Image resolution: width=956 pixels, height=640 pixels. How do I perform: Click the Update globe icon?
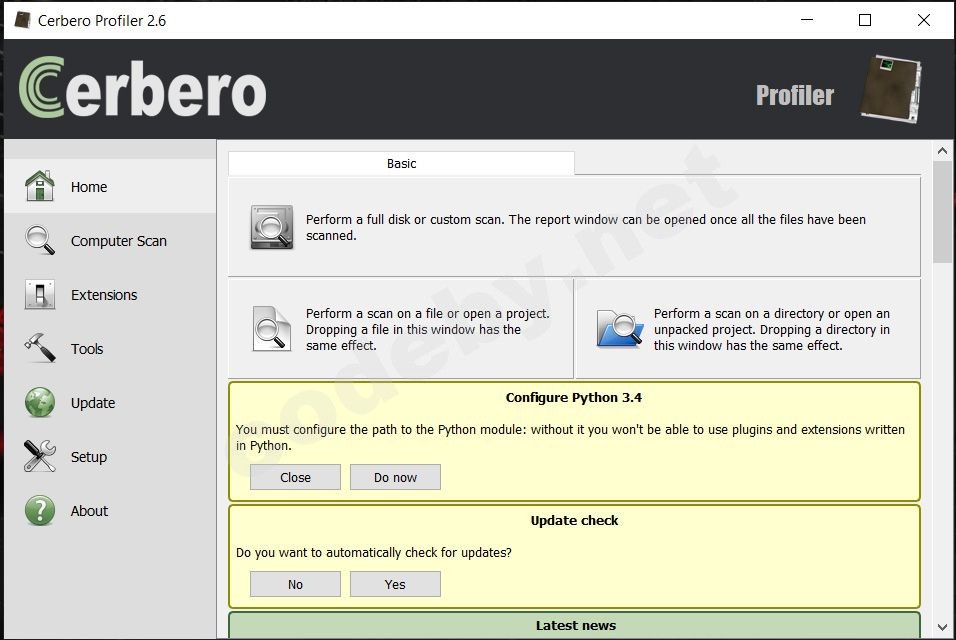click(x=40, y=402)
